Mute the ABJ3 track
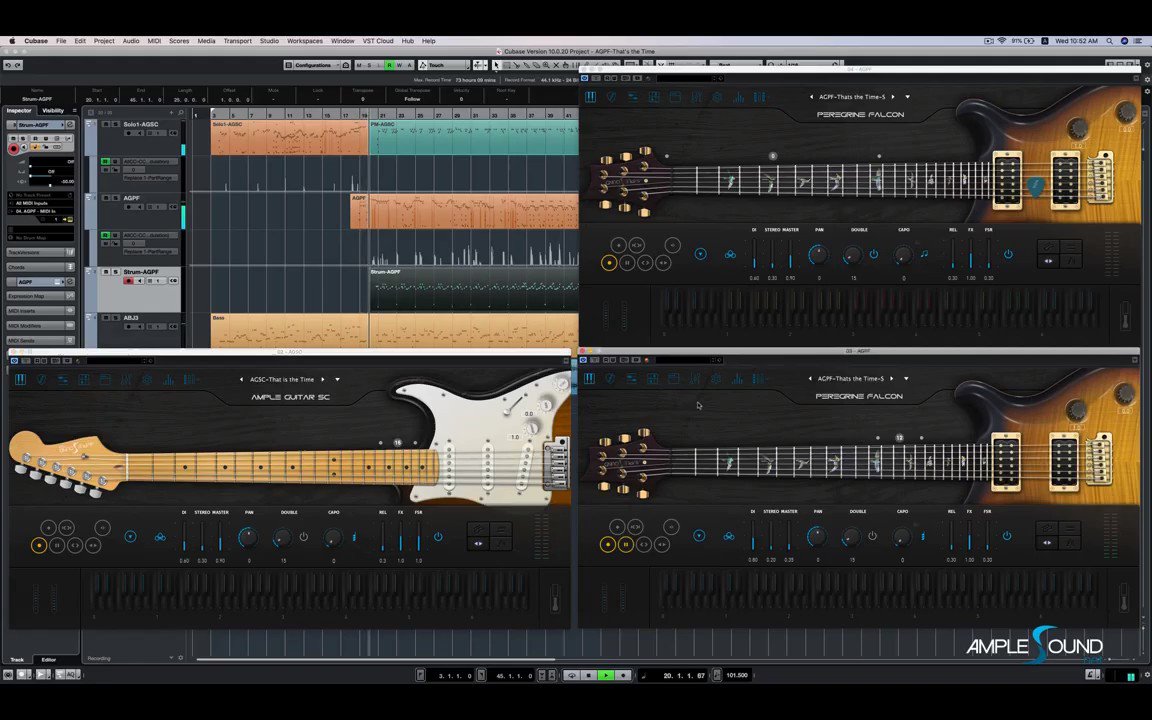 point(106,317)
